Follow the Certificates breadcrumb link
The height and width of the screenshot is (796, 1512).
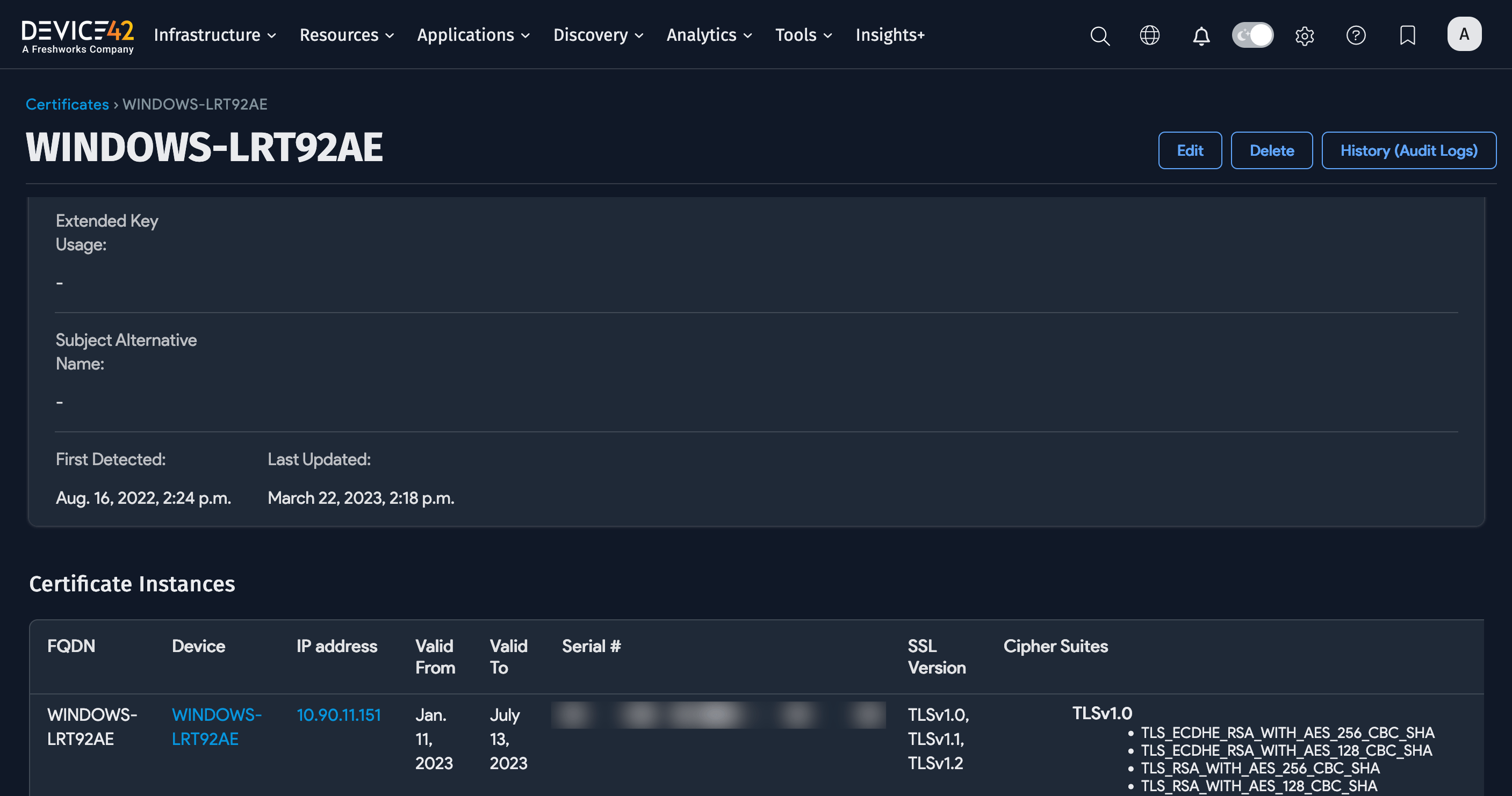pyautogui.click(x=67, y=104)
